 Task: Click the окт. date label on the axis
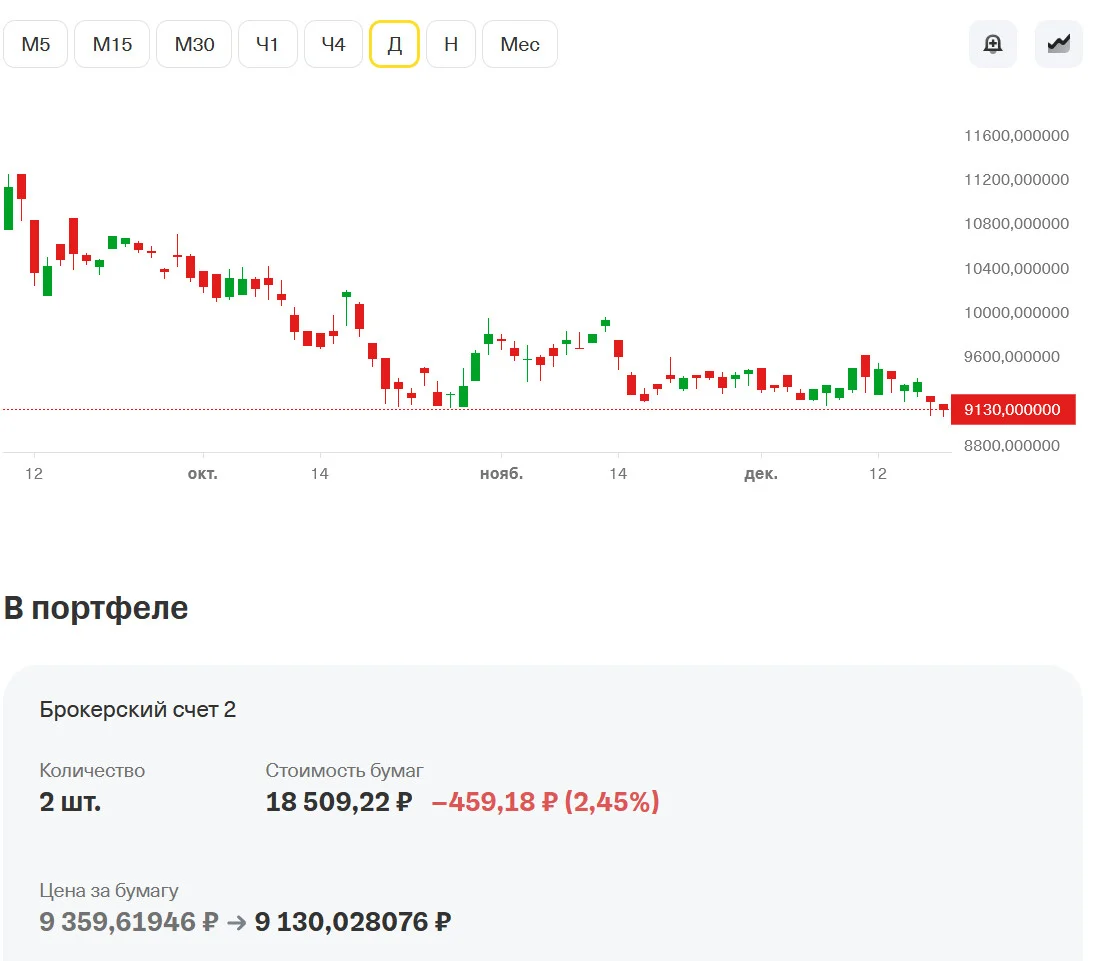(x=203, y=474)
